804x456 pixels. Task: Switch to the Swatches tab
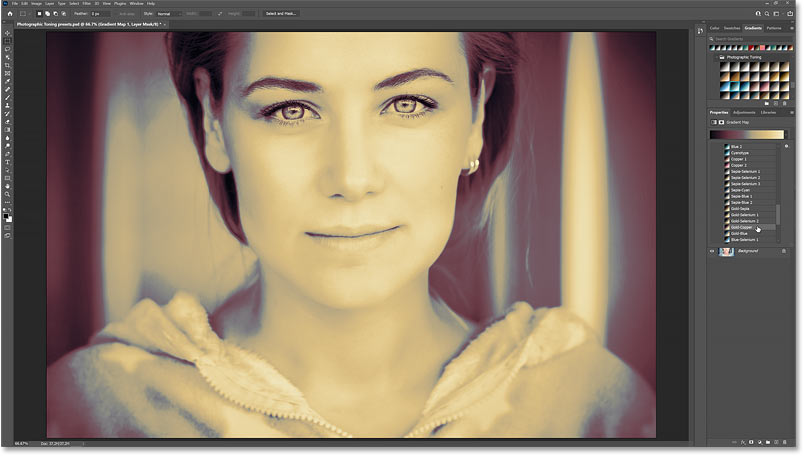click(x=731, y=28)
